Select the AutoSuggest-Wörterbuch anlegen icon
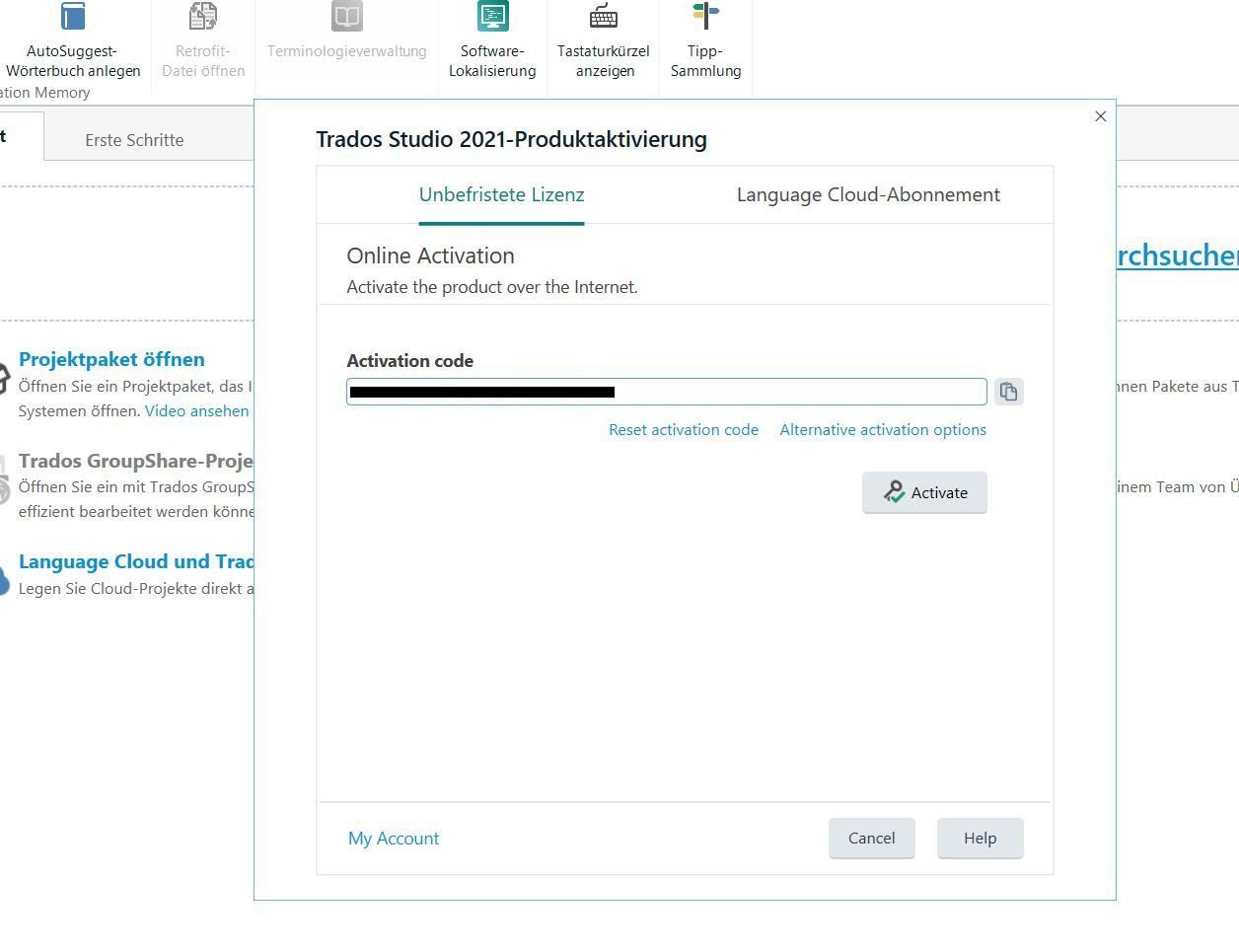 (72, 16)
